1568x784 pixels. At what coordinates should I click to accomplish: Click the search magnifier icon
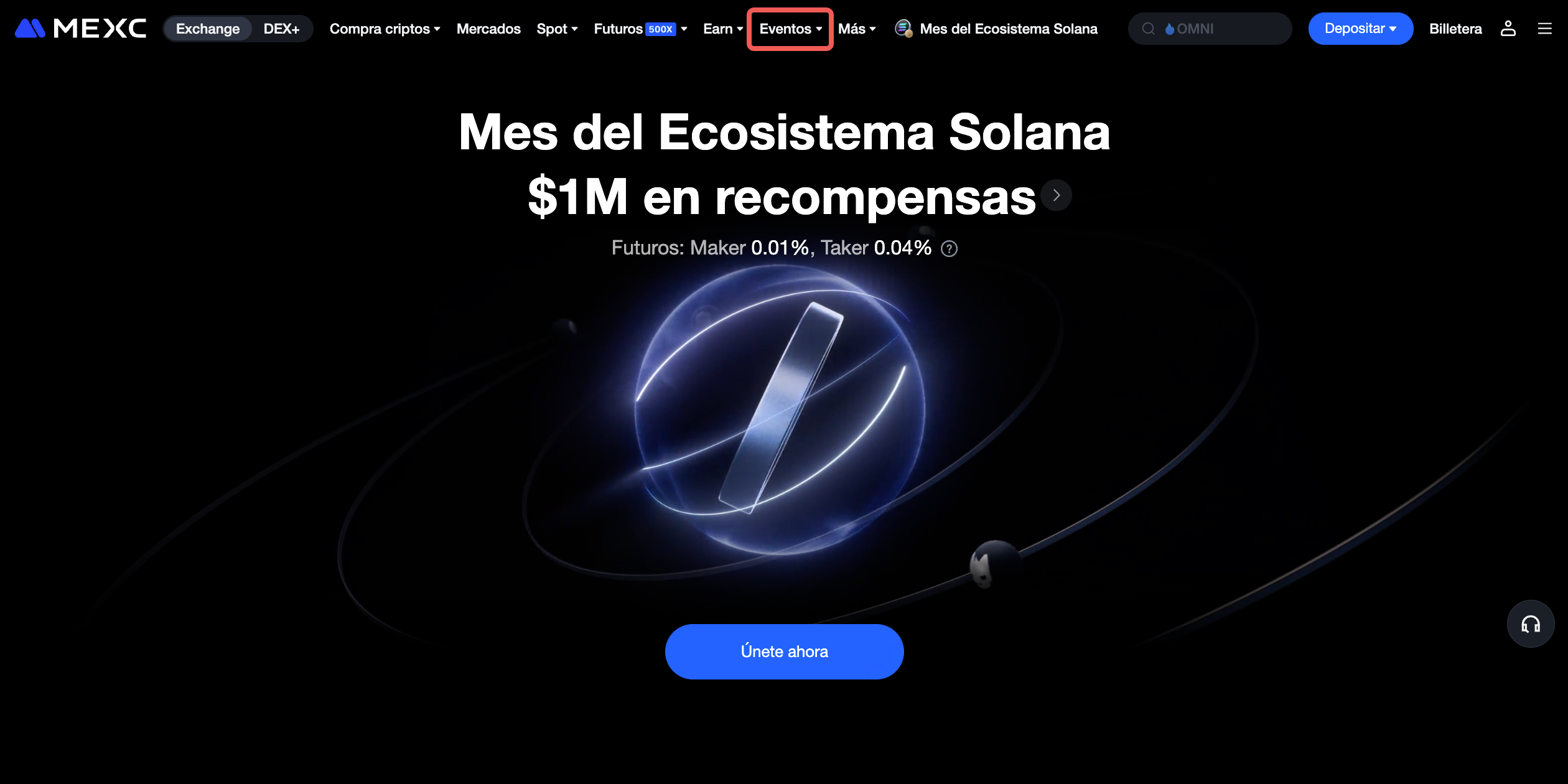(1149, 29)
